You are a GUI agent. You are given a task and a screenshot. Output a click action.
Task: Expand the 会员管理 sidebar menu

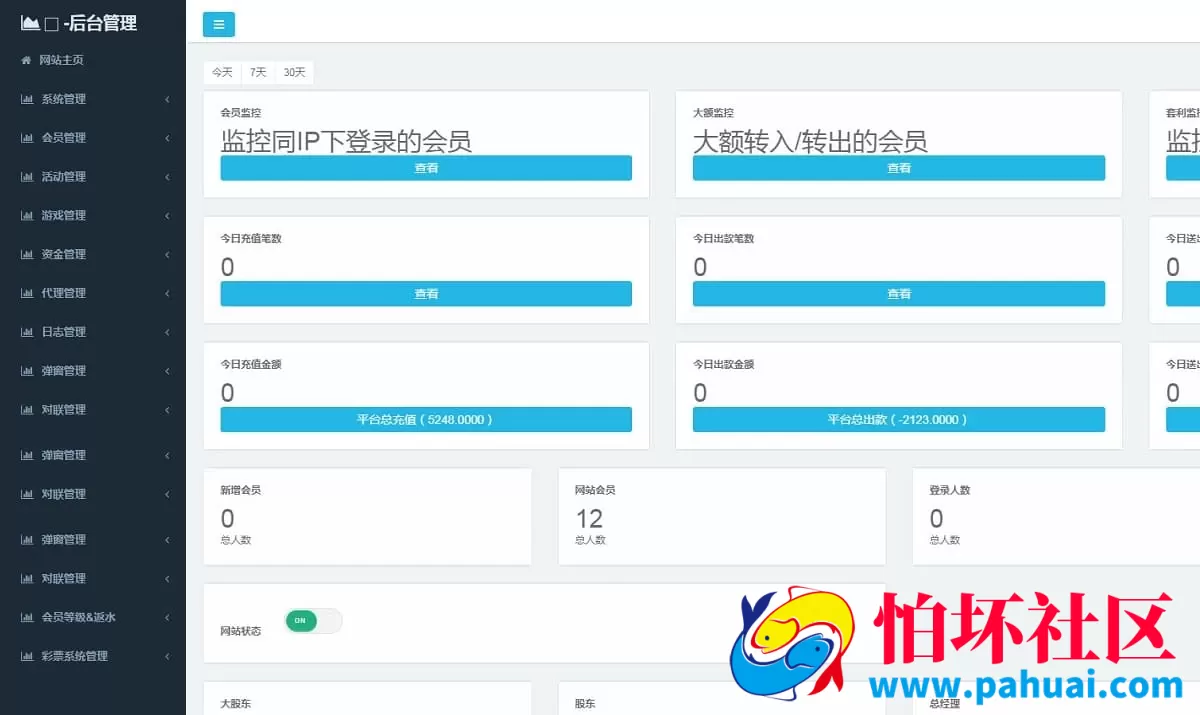tap(90, 138)
